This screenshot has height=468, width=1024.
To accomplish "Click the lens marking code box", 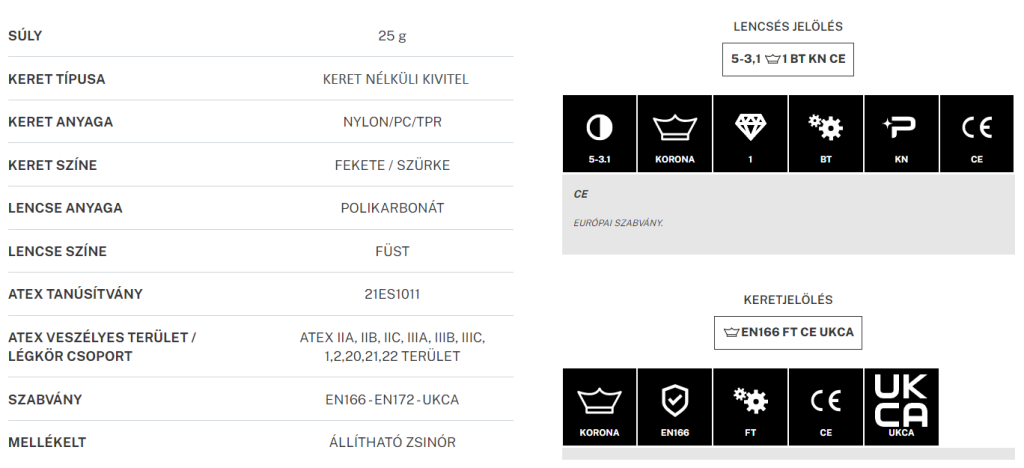I will click(788, 59).
